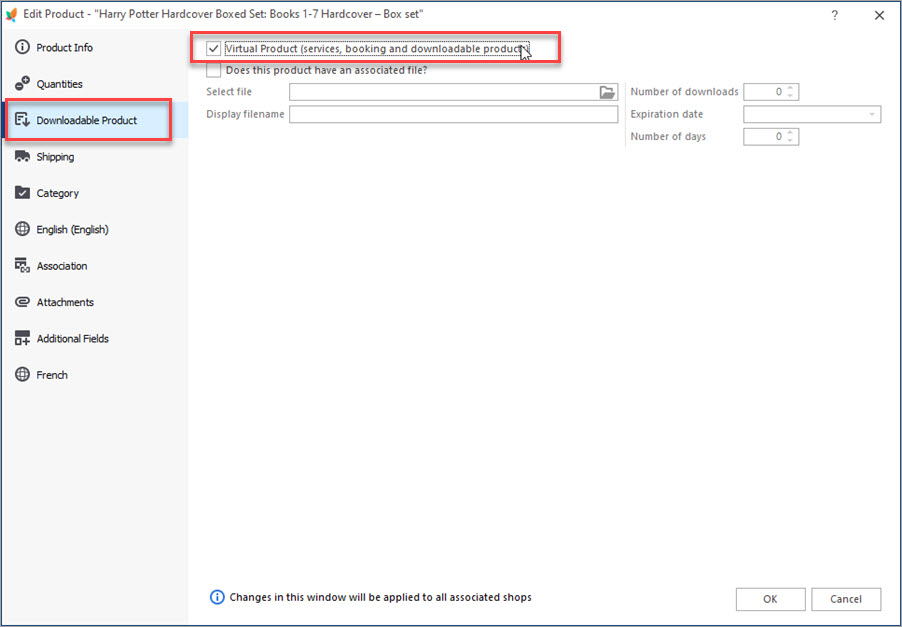Click the Product Info info-circle icon
The image size is (902, 627).
click(x=22, y=47)
